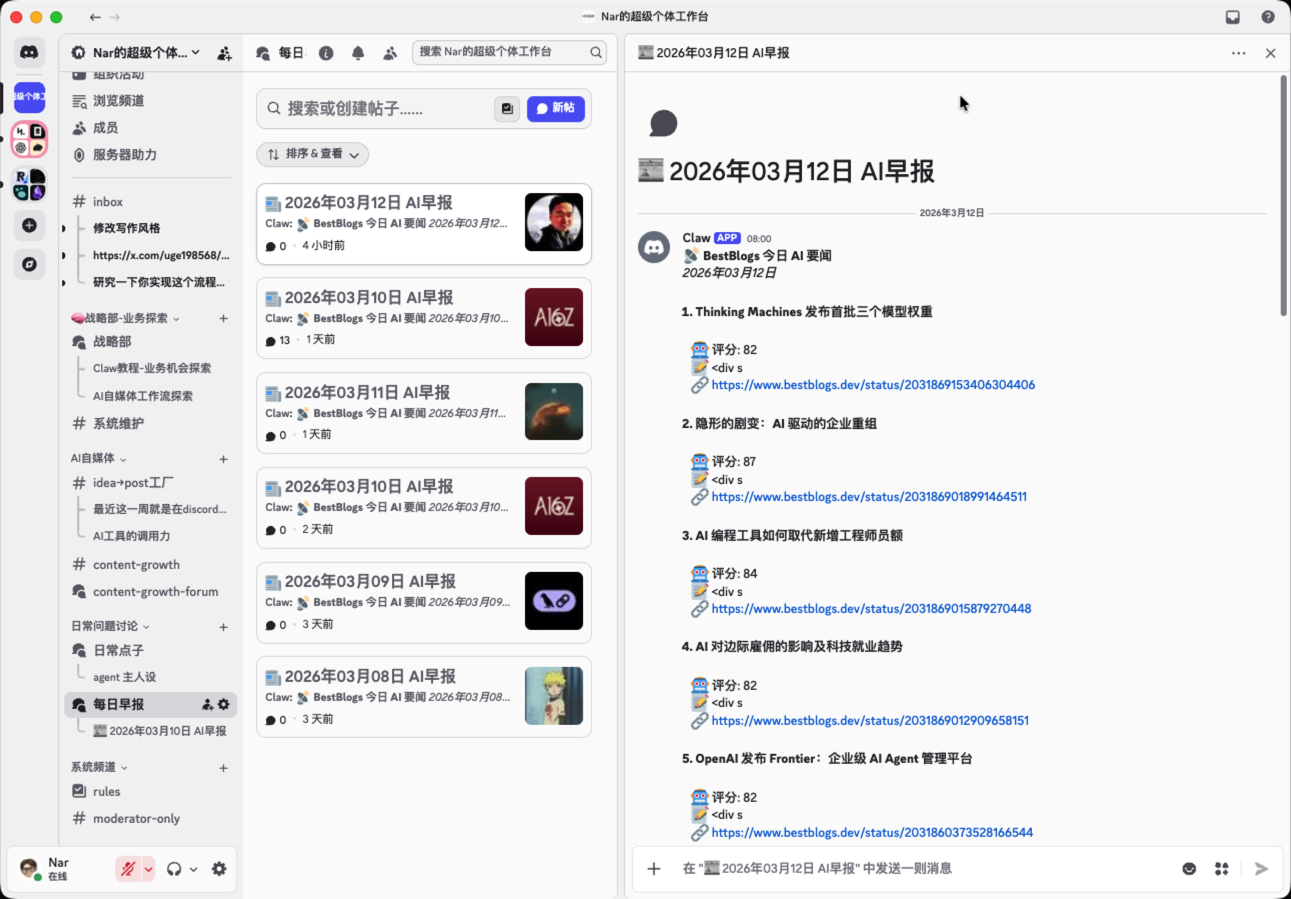
Task: Open notification settings bell icon
Action: coord(358,53)
